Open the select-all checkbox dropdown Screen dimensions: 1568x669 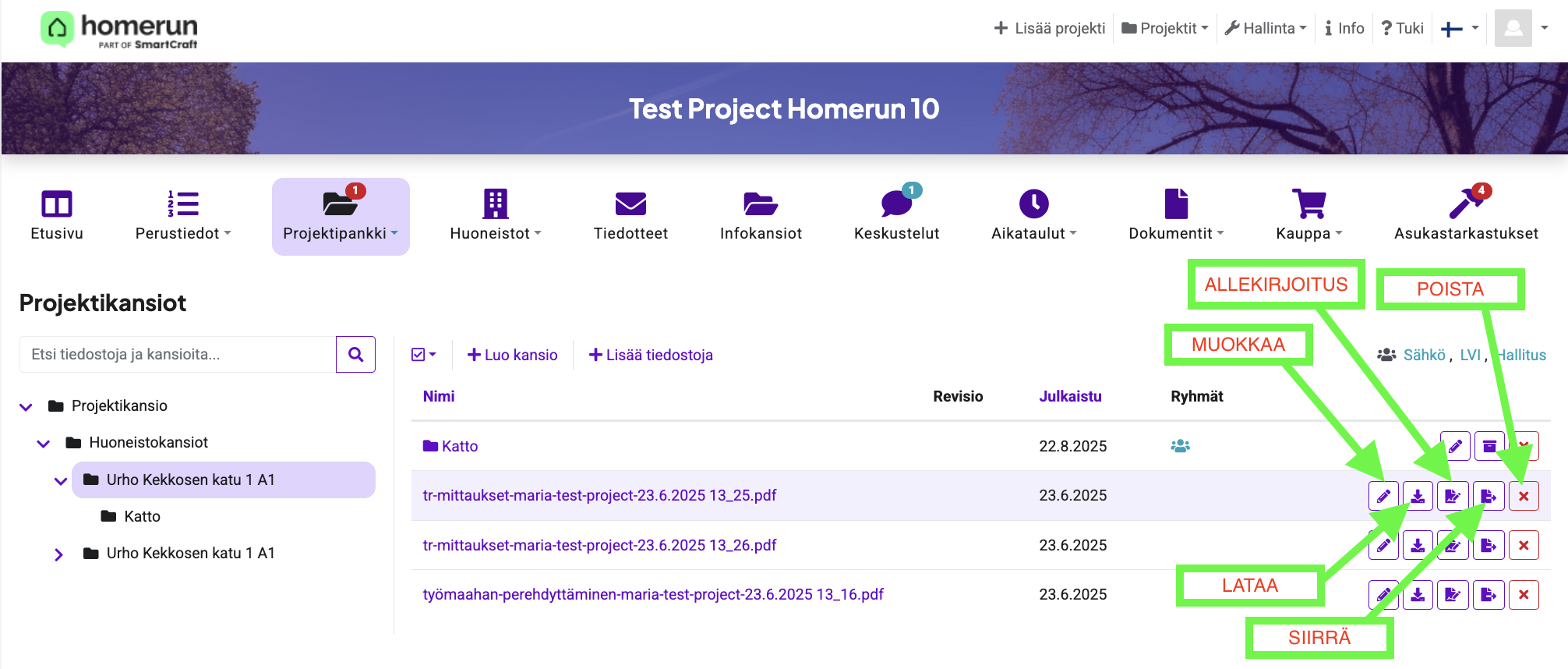(424, 355)
